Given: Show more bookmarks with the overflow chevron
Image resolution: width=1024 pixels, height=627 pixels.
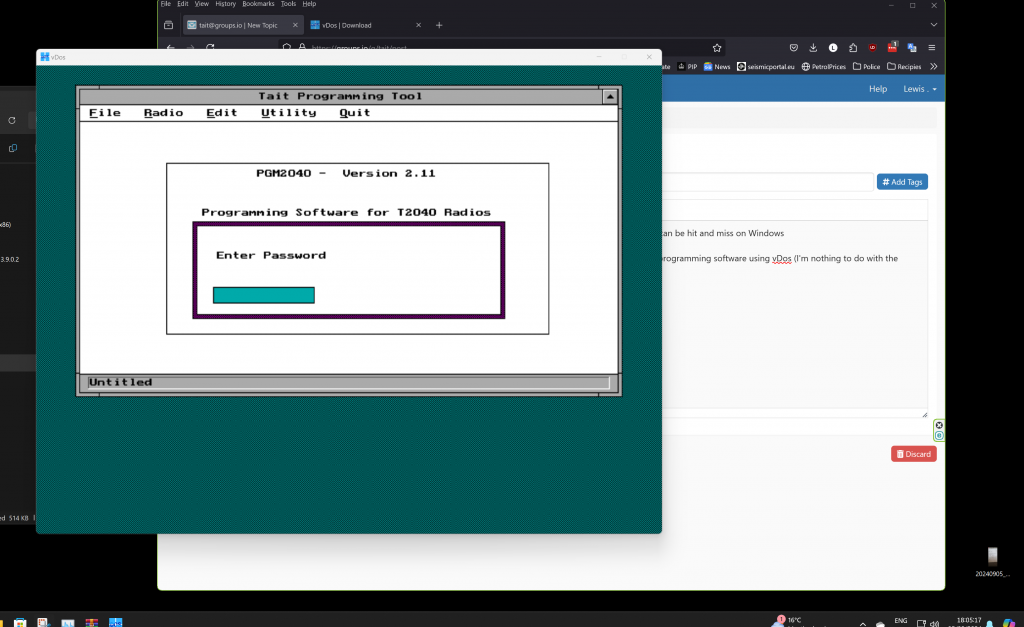Looking at the screenshot, I should point(934,67).
